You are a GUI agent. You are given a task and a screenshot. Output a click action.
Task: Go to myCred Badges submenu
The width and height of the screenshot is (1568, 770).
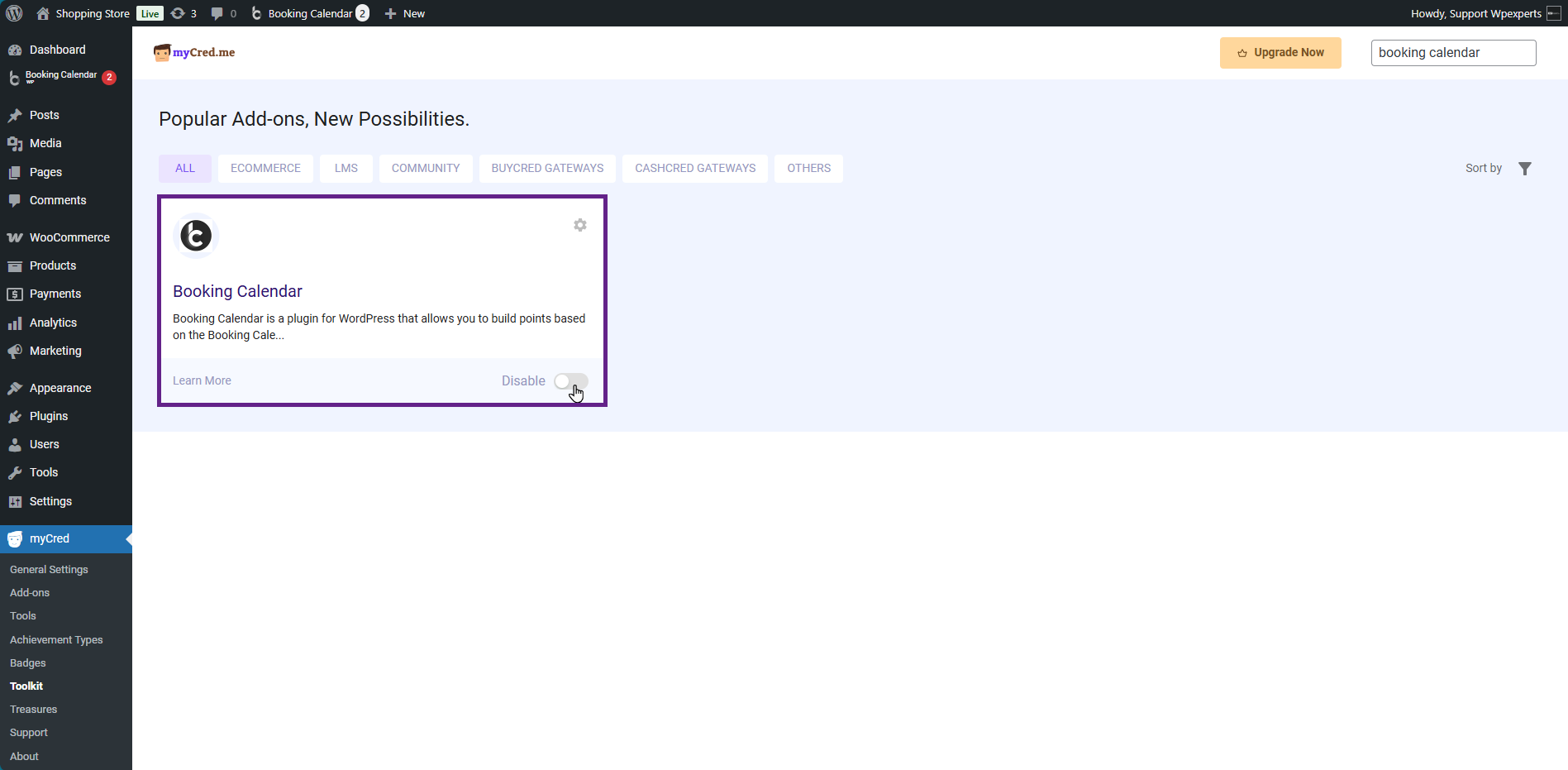[x=28, y=663]
